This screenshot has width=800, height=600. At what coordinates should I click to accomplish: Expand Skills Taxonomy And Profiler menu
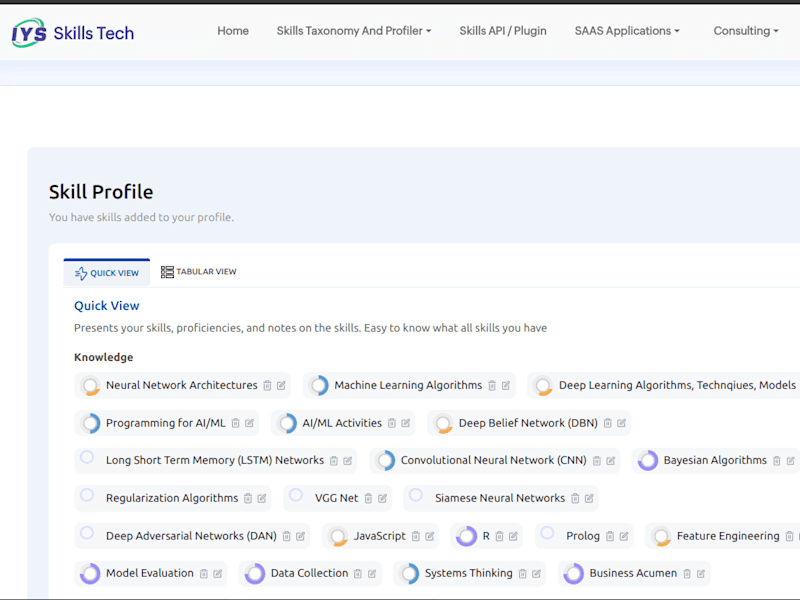point(354,31)
